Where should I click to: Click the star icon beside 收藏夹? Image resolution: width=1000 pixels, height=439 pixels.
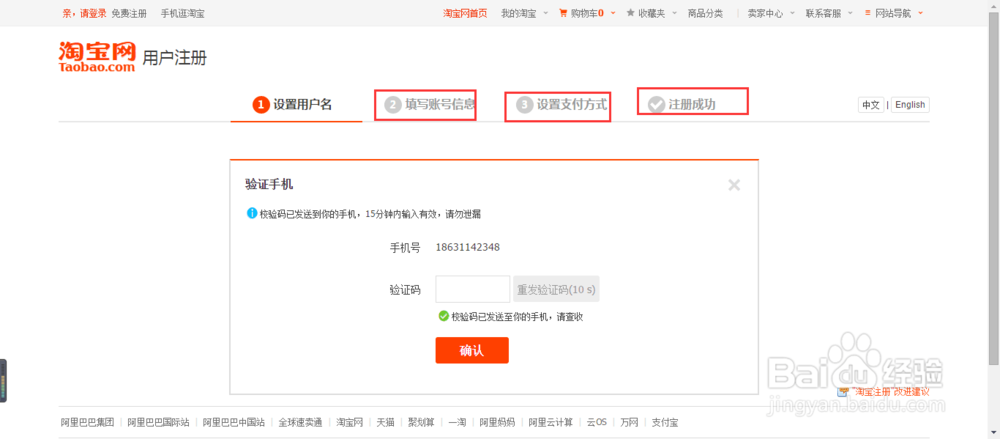(631, 13)
